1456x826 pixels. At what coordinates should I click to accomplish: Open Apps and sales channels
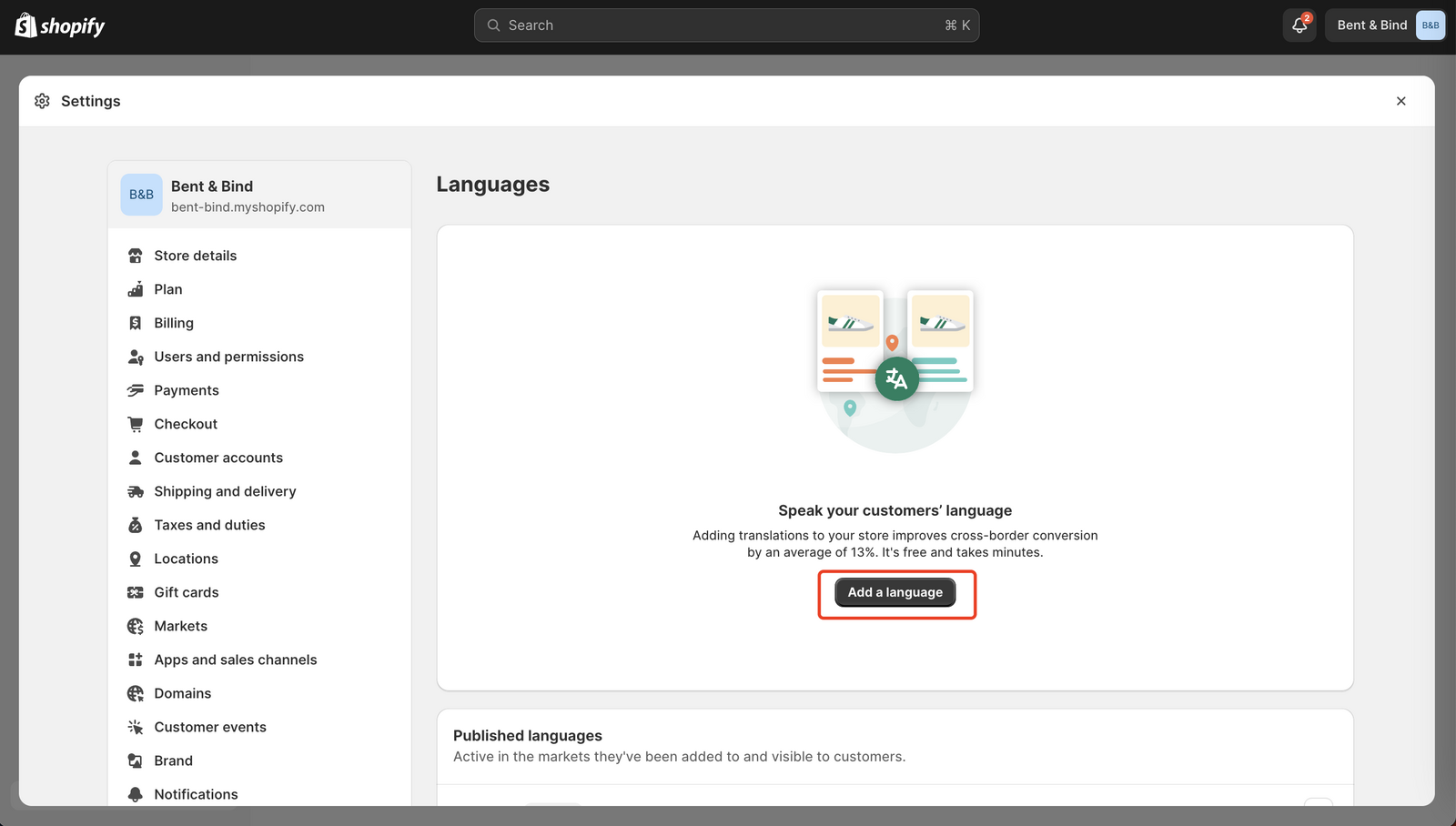pos(235,660)
